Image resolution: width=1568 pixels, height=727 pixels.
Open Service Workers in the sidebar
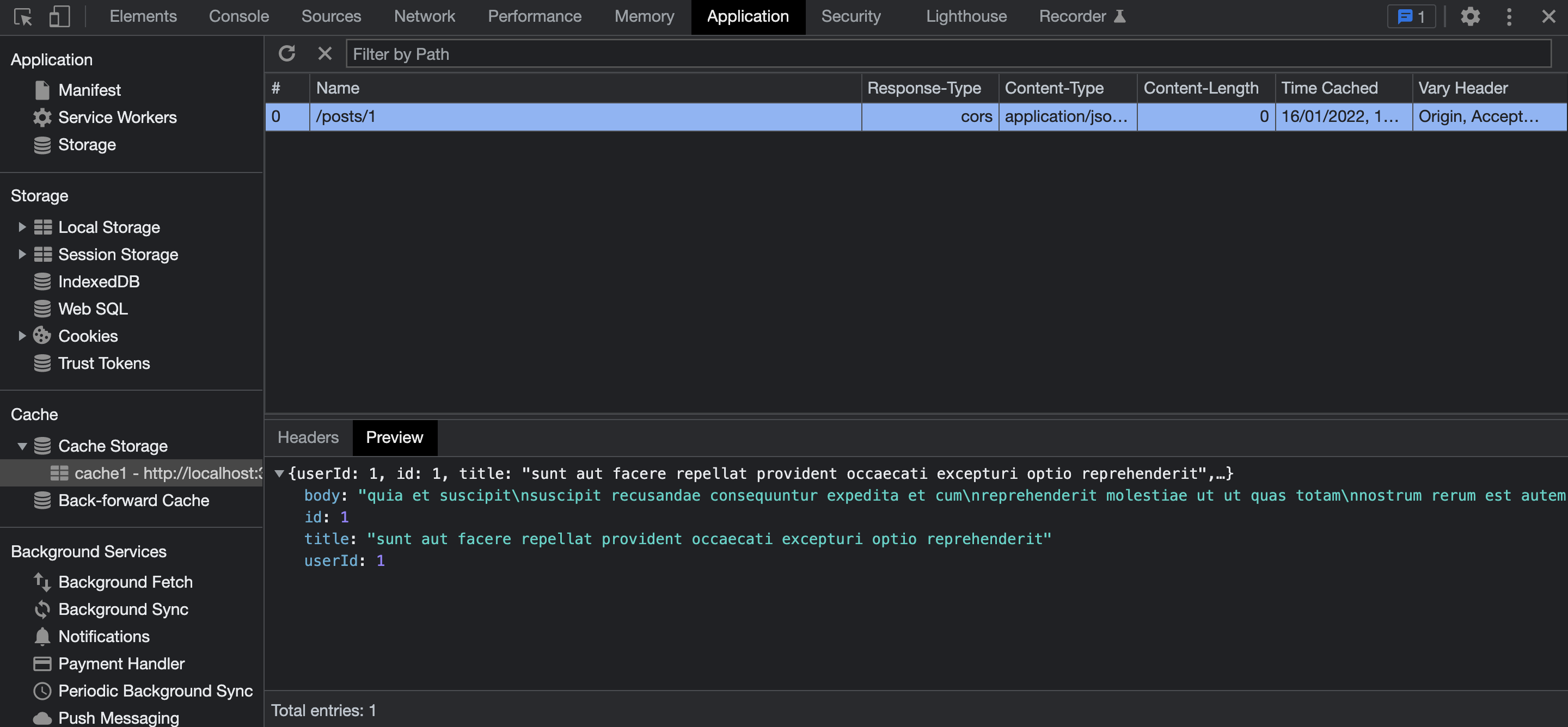tap(117, 117)
